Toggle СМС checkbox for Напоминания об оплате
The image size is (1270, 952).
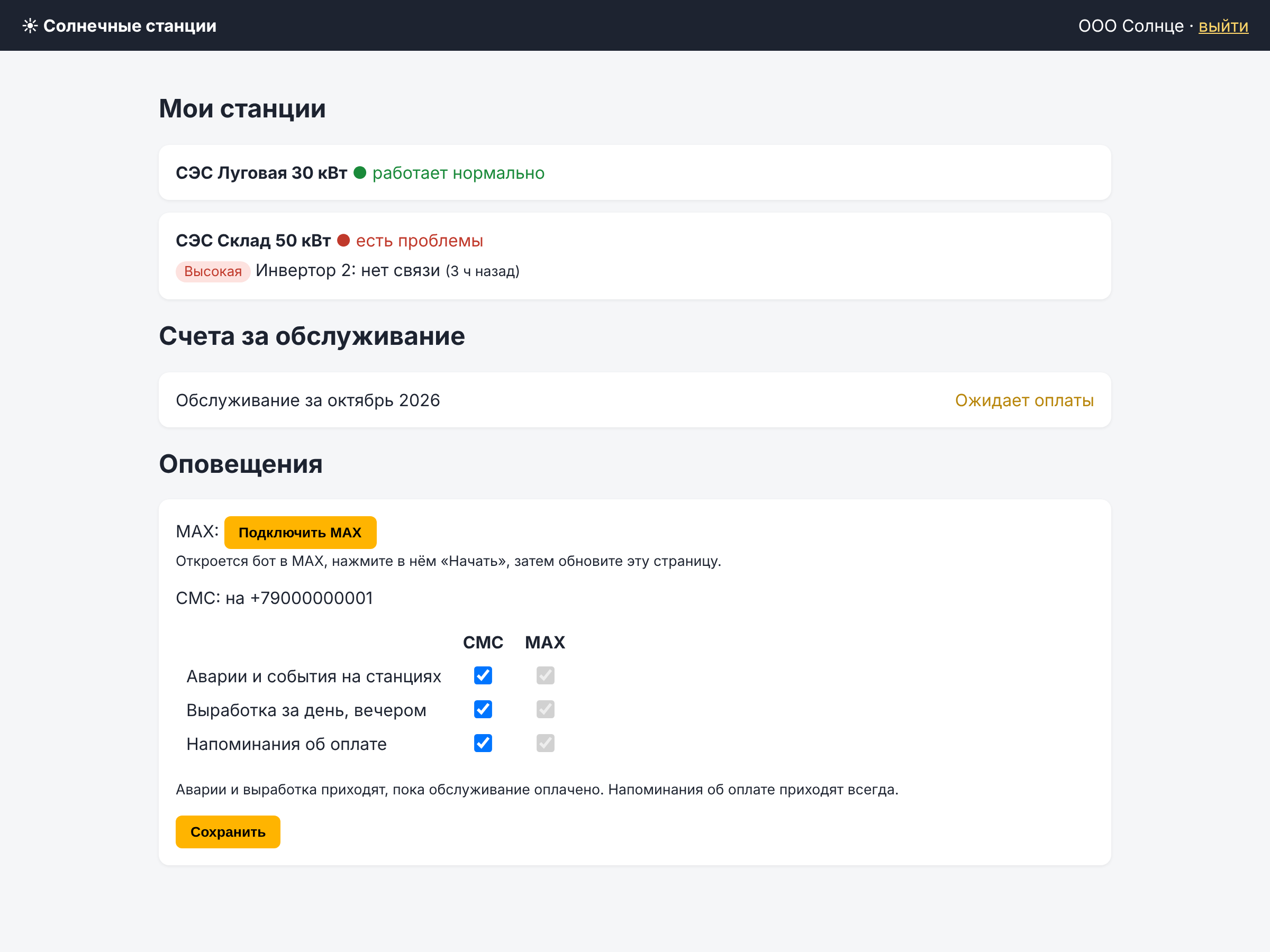[483, 743]
